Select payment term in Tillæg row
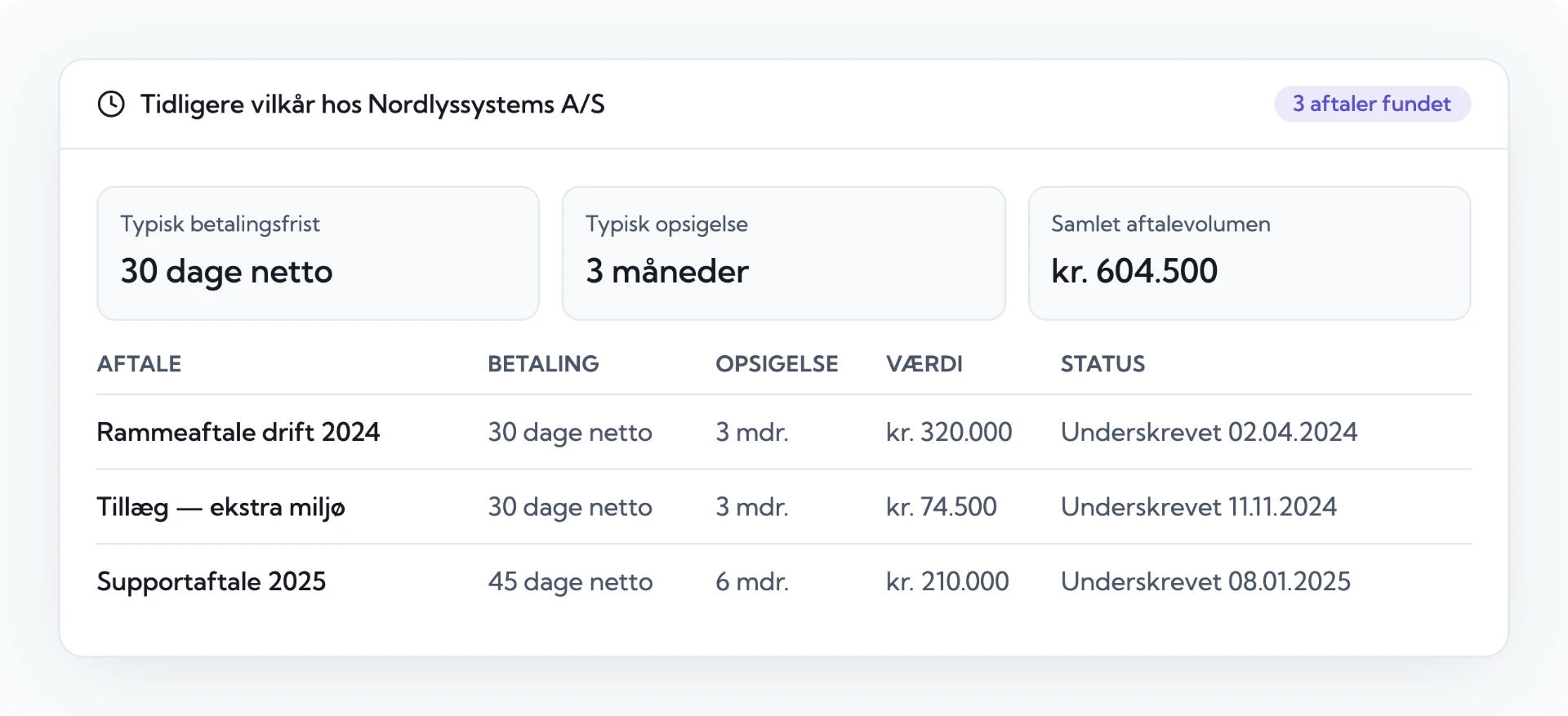Image resolution: width=1568 pixels, height=716 pixels. (570, 508)
